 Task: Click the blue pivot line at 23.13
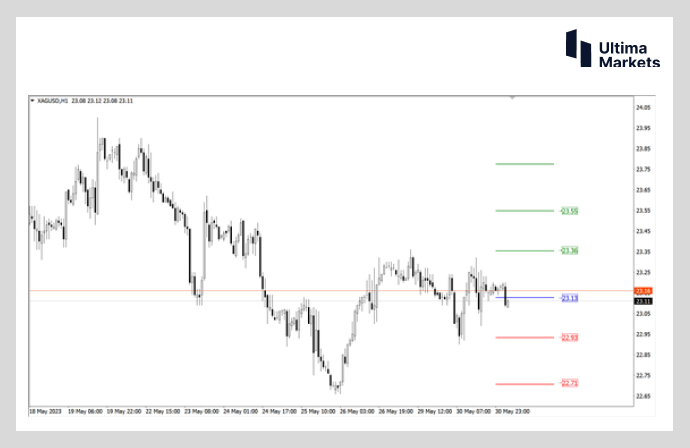(525, 297)
